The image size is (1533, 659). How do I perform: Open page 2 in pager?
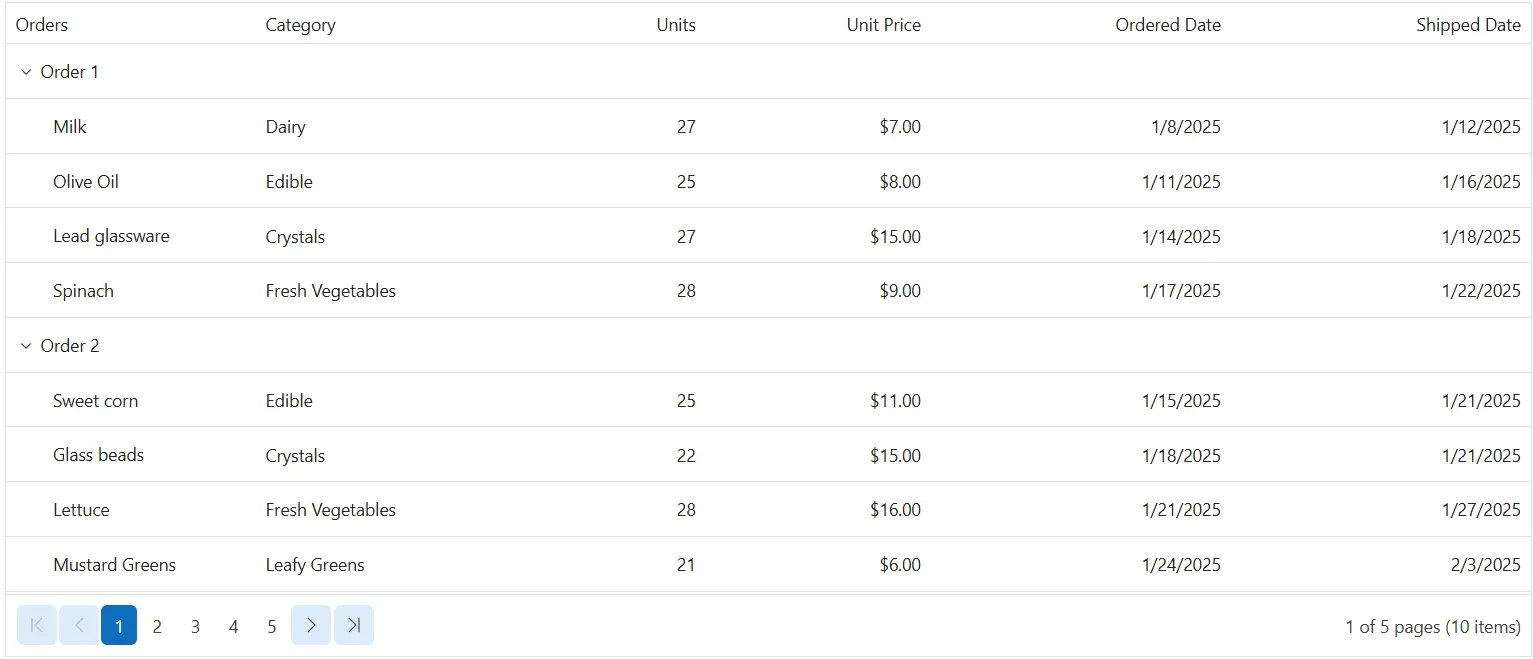(157, 626)
